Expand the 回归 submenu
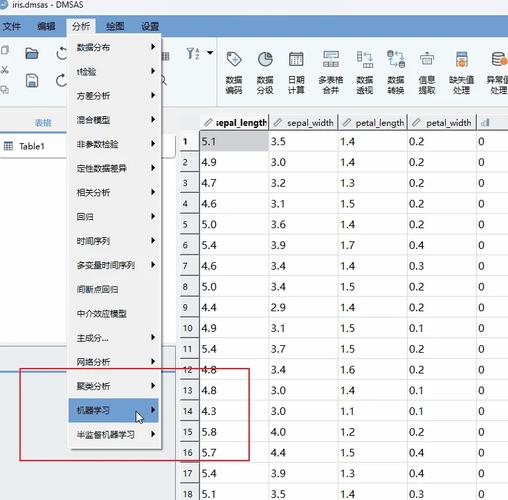The width and height of the screenshot is (508, 500). tap(115, 217)
